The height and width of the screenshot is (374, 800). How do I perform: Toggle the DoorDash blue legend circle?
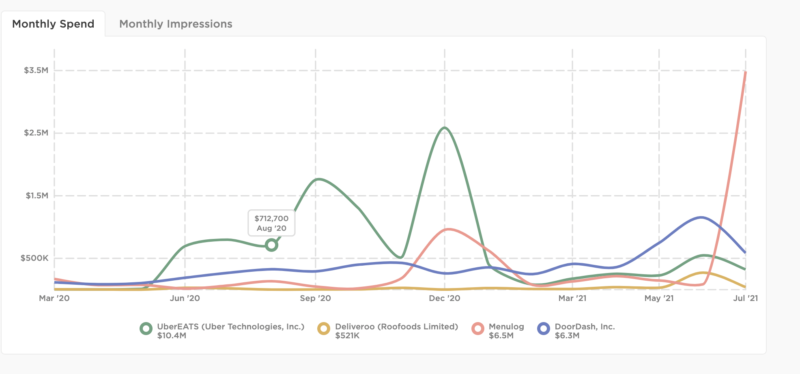(544, 329)
